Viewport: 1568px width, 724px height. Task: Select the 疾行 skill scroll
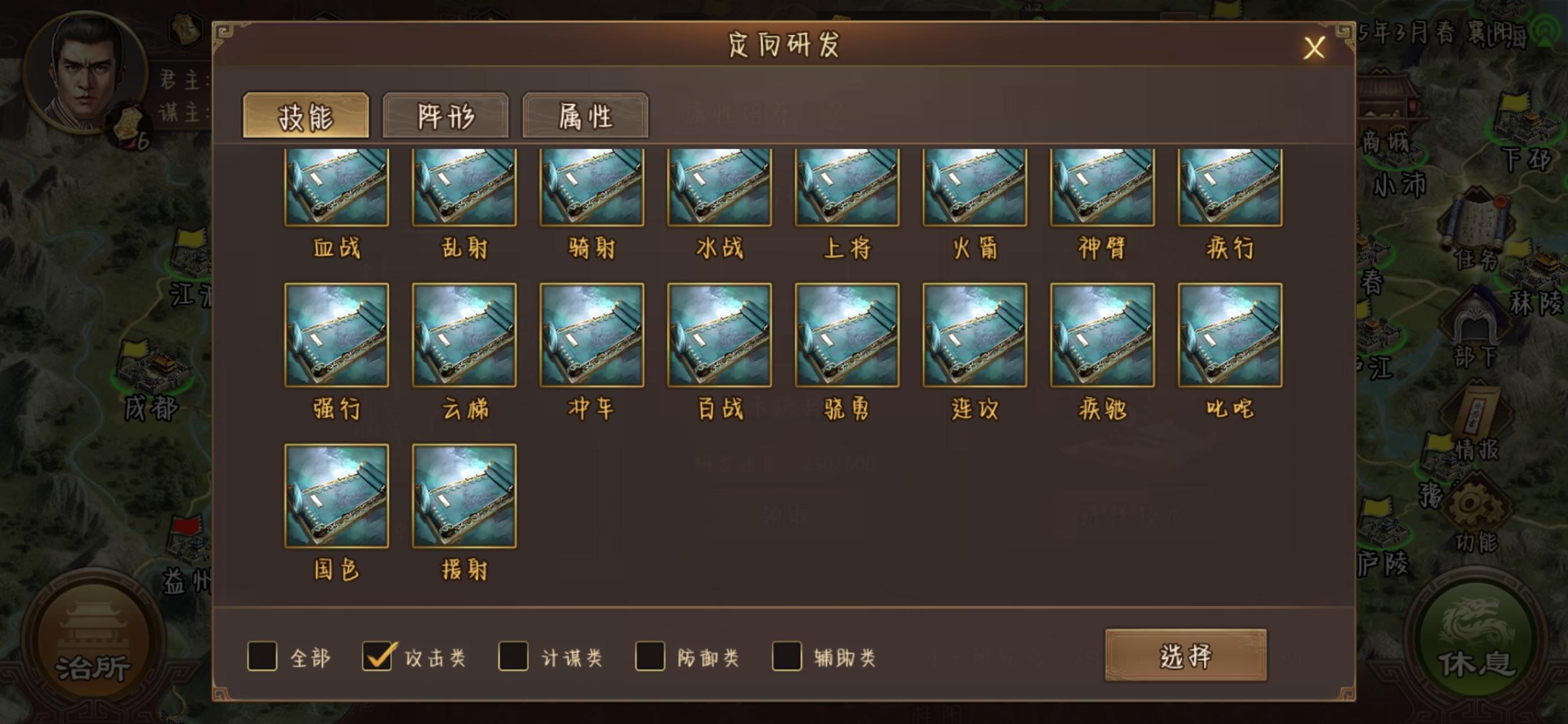[1230, 188]
